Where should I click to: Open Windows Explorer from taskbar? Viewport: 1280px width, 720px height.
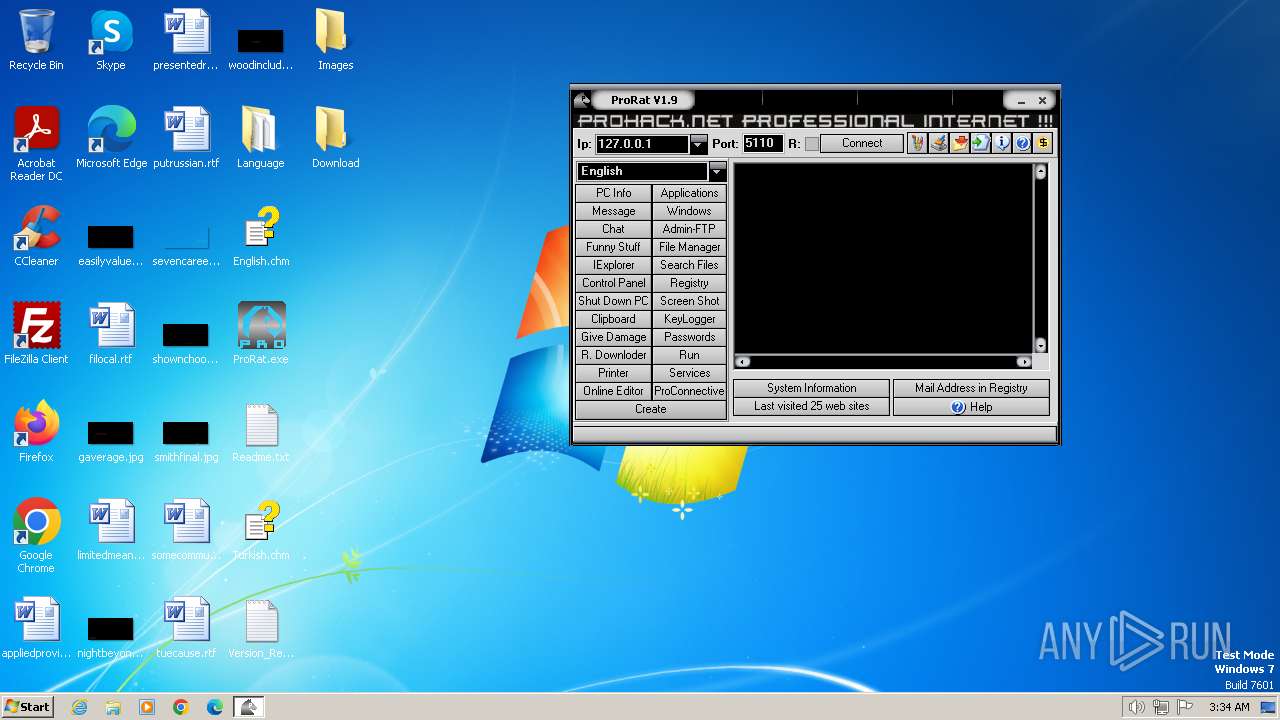113,707
